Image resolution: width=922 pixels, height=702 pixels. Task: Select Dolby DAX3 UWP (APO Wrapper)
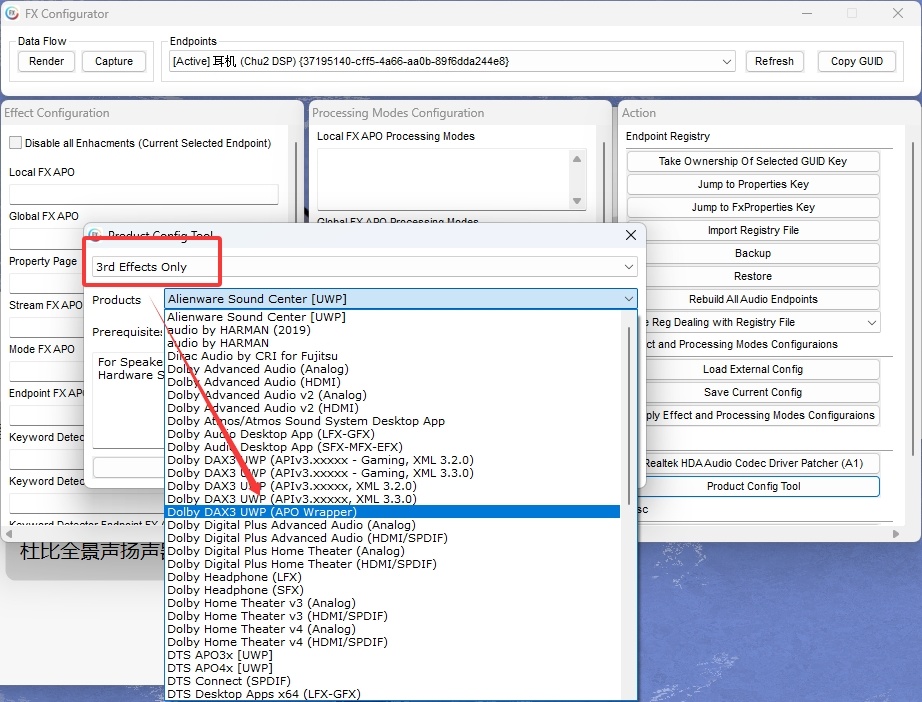(393, 512)
